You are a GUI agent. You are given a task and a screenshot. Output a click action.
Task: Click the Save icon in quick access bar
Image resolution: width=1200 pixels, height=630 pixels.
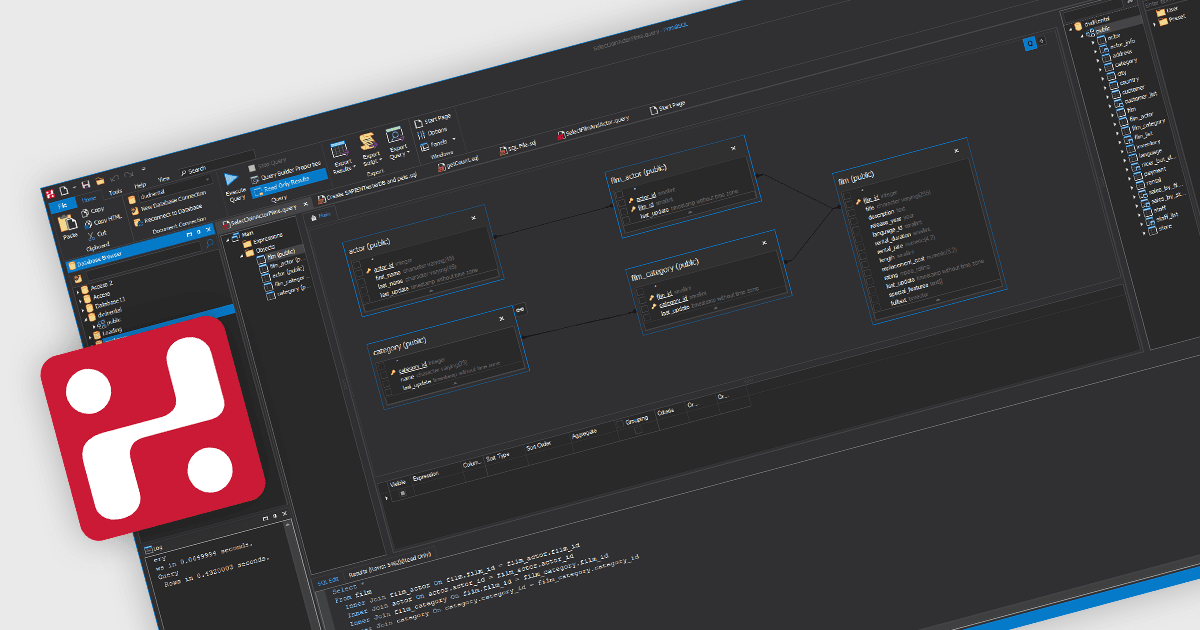click(86, 183)
